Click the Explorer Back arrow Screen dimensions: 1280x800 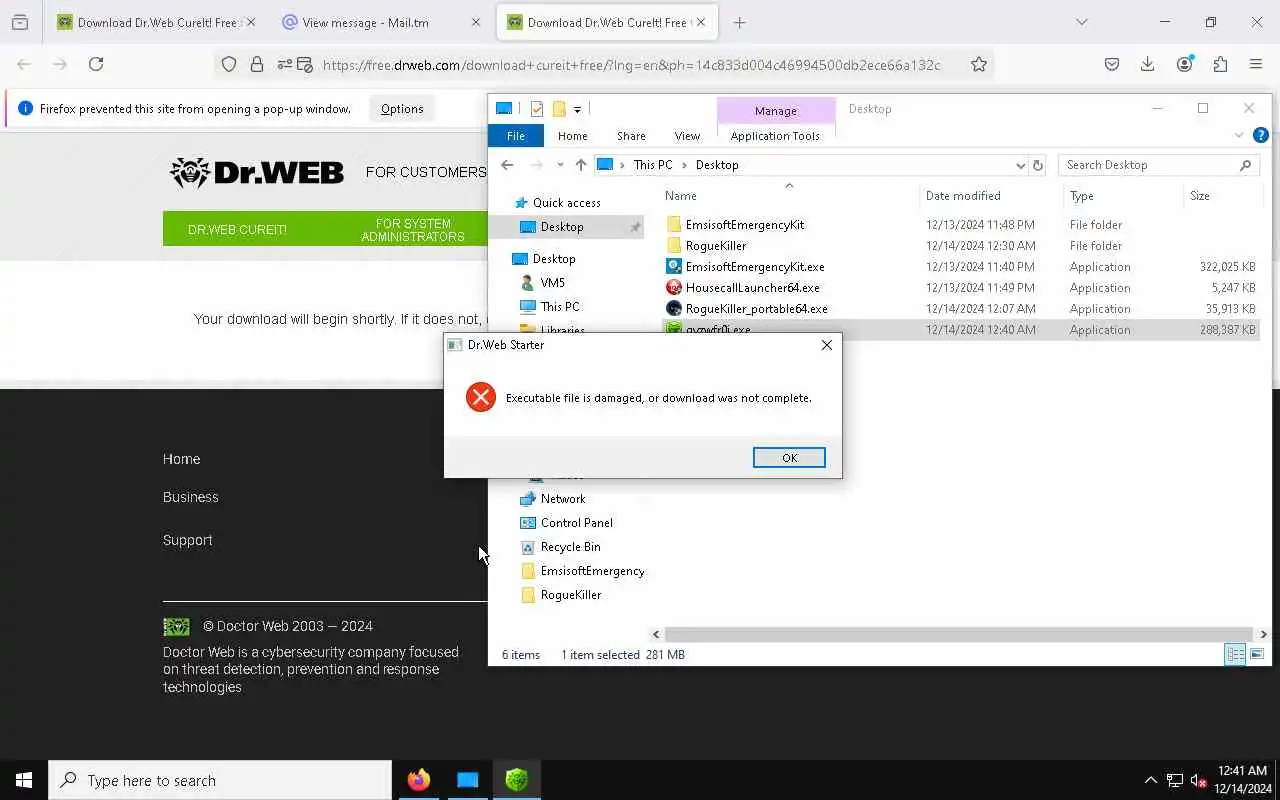(507, 165)
